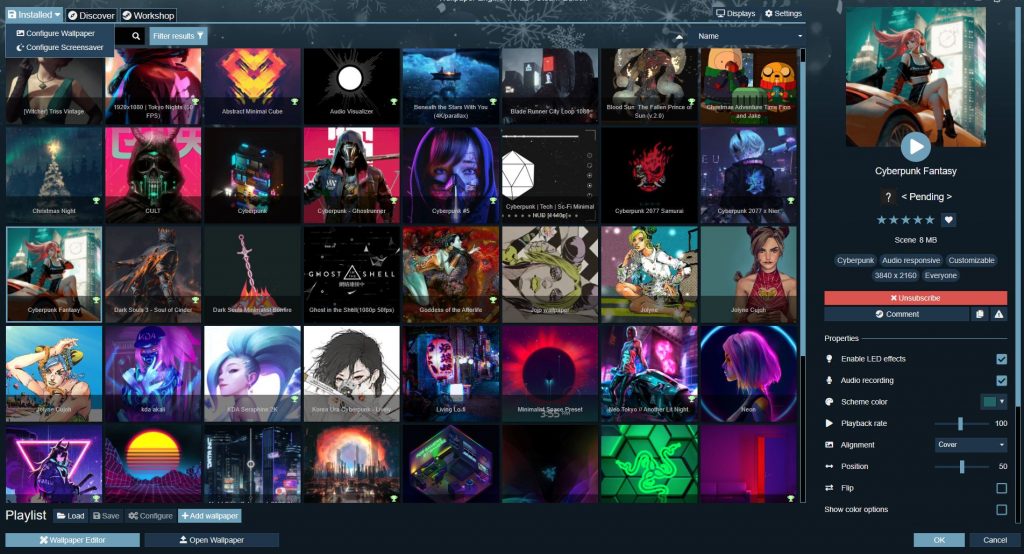Enable Show color options checkbox

coord(1001,510)
